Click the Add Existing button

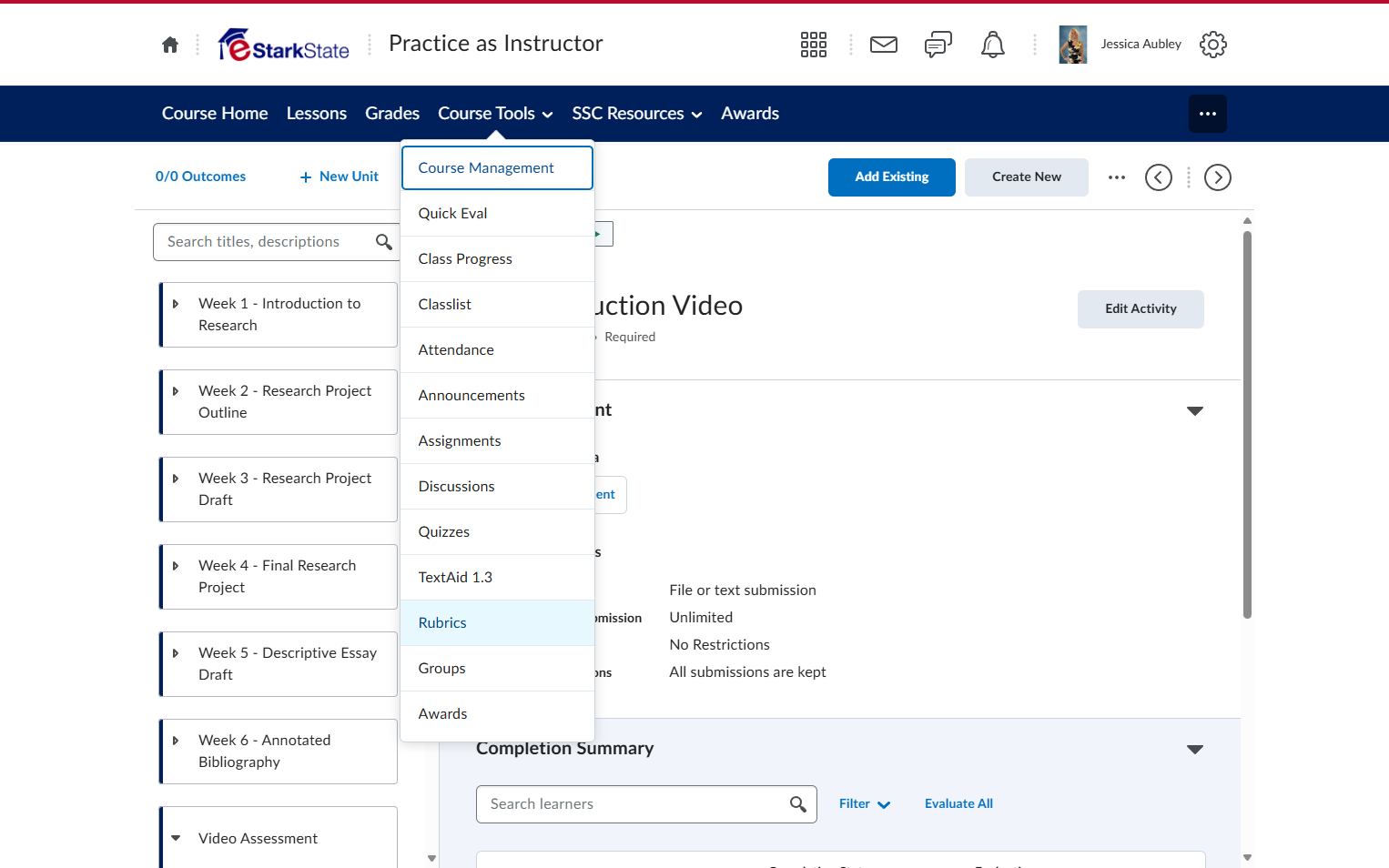point(892,177)
